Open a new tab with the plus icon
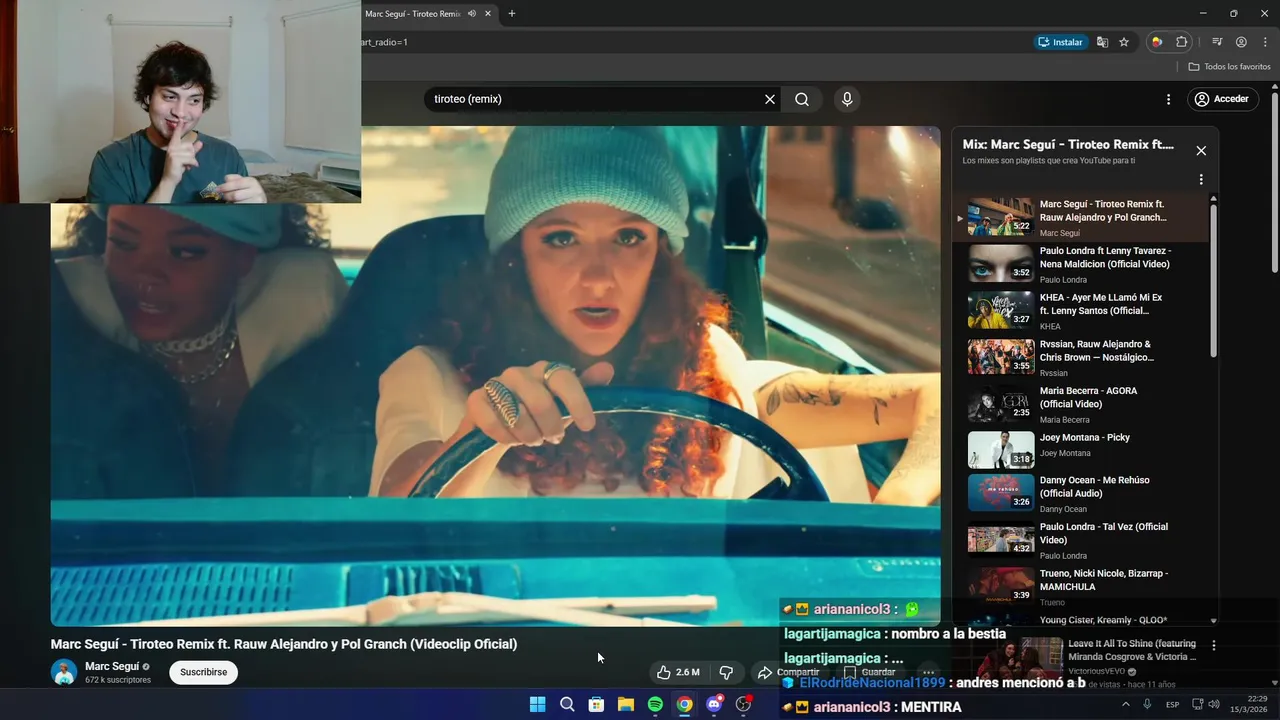 point(512,14)
